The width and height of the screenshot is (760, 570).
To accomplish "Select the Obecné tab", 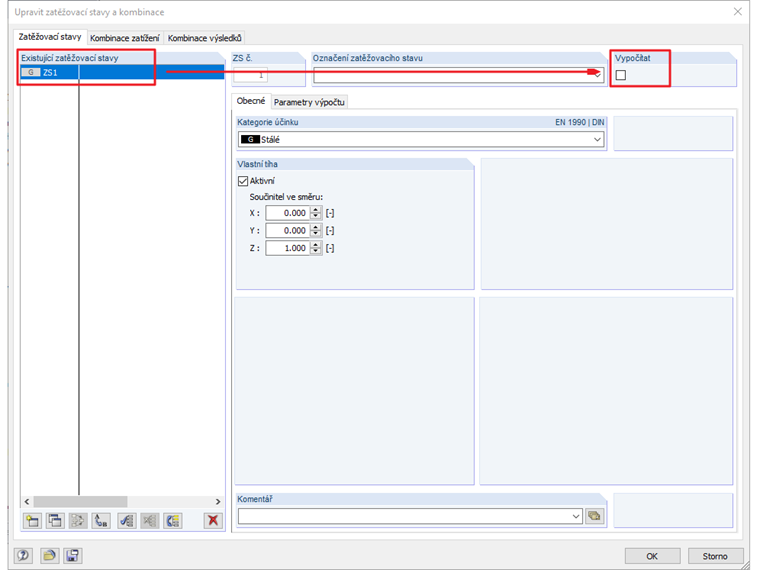I will point(251,101).
